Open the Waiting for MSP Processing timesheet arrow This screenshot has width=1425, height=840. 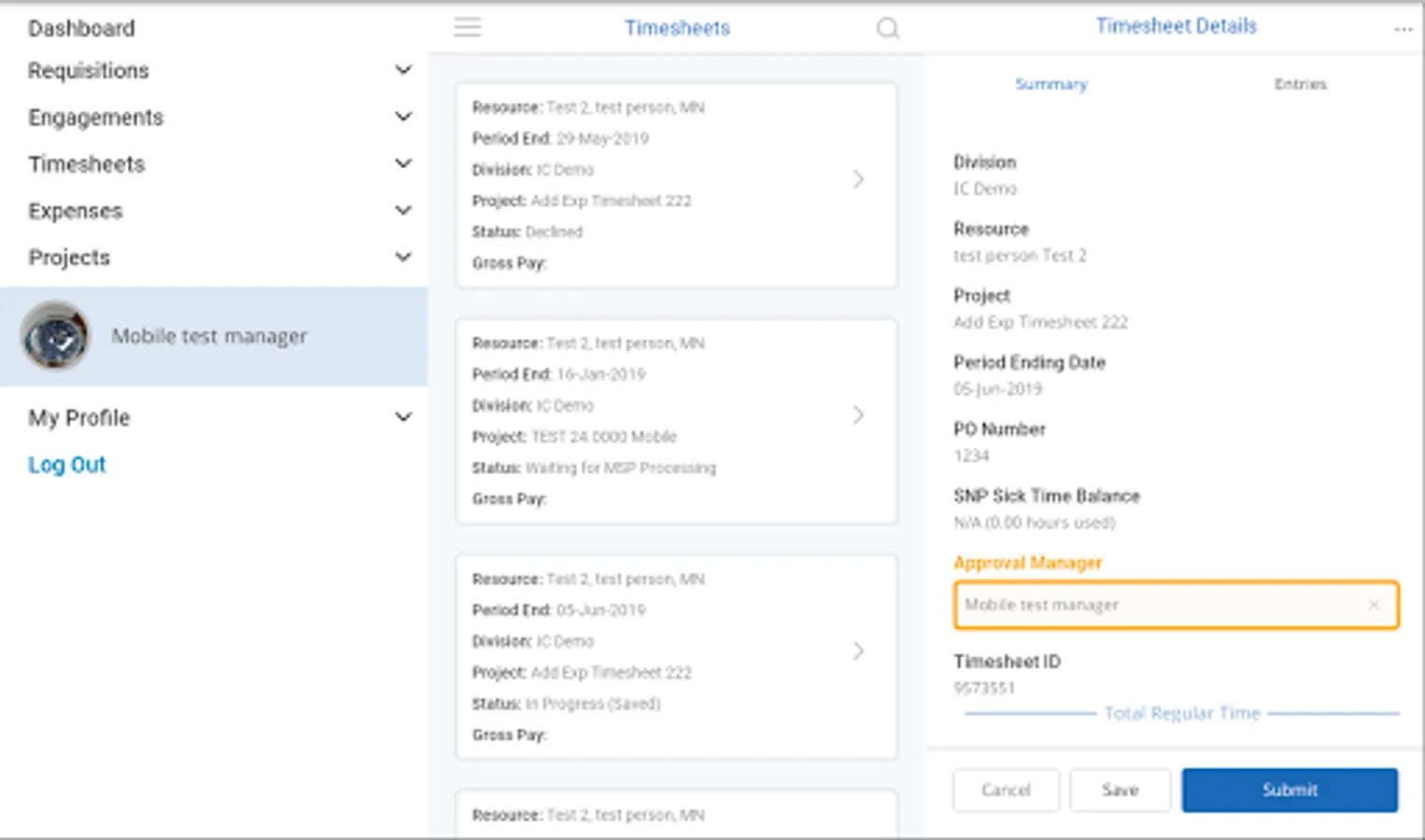pos(858,415)
